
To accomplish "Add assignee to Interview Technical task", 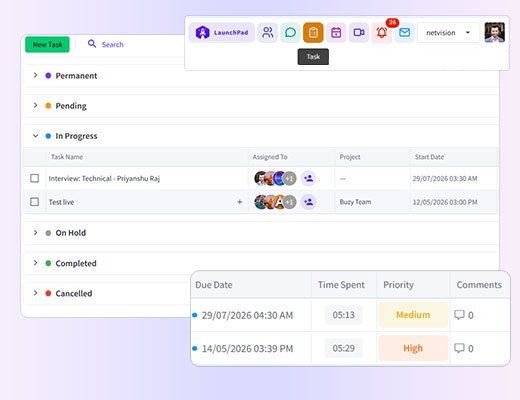I will (309, 178).
